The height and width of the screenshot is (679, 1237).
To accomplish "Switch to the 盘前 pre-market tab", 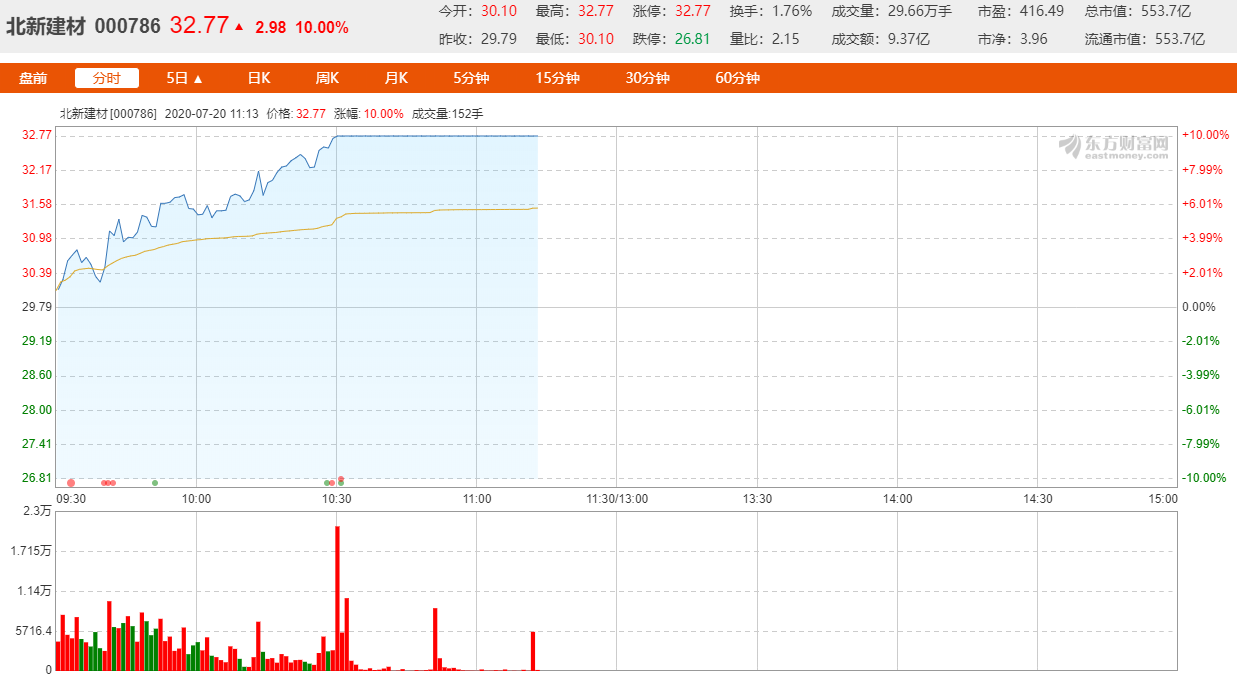I will coord(33,78).
